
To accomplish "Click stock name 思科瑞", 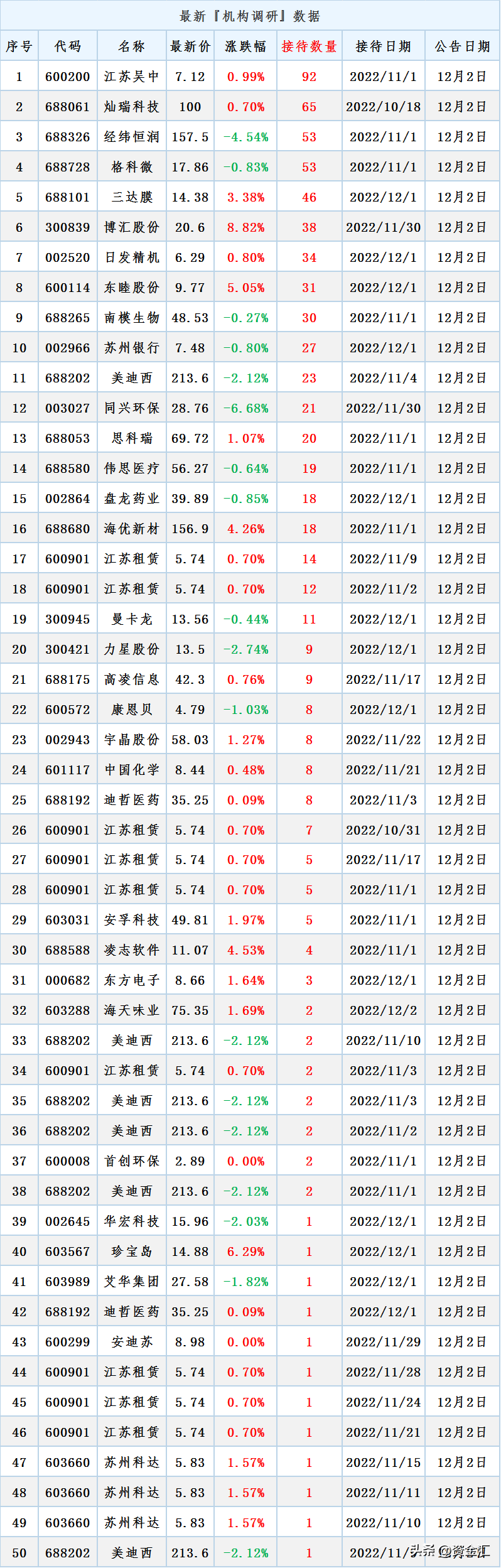I will [x=132, y=438].
